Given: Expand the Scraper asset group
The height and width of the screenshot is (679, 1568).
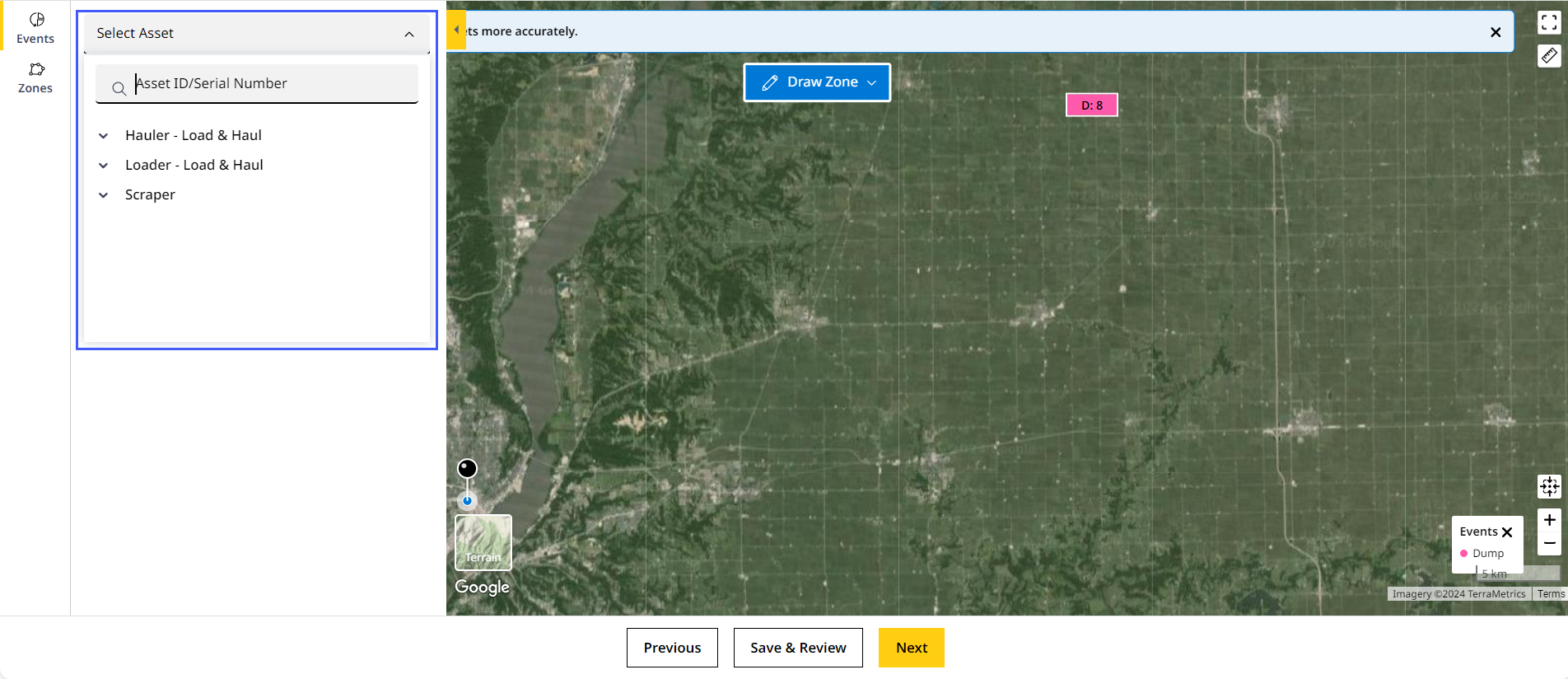Looking at the screenshot, I should pos(104,195).
